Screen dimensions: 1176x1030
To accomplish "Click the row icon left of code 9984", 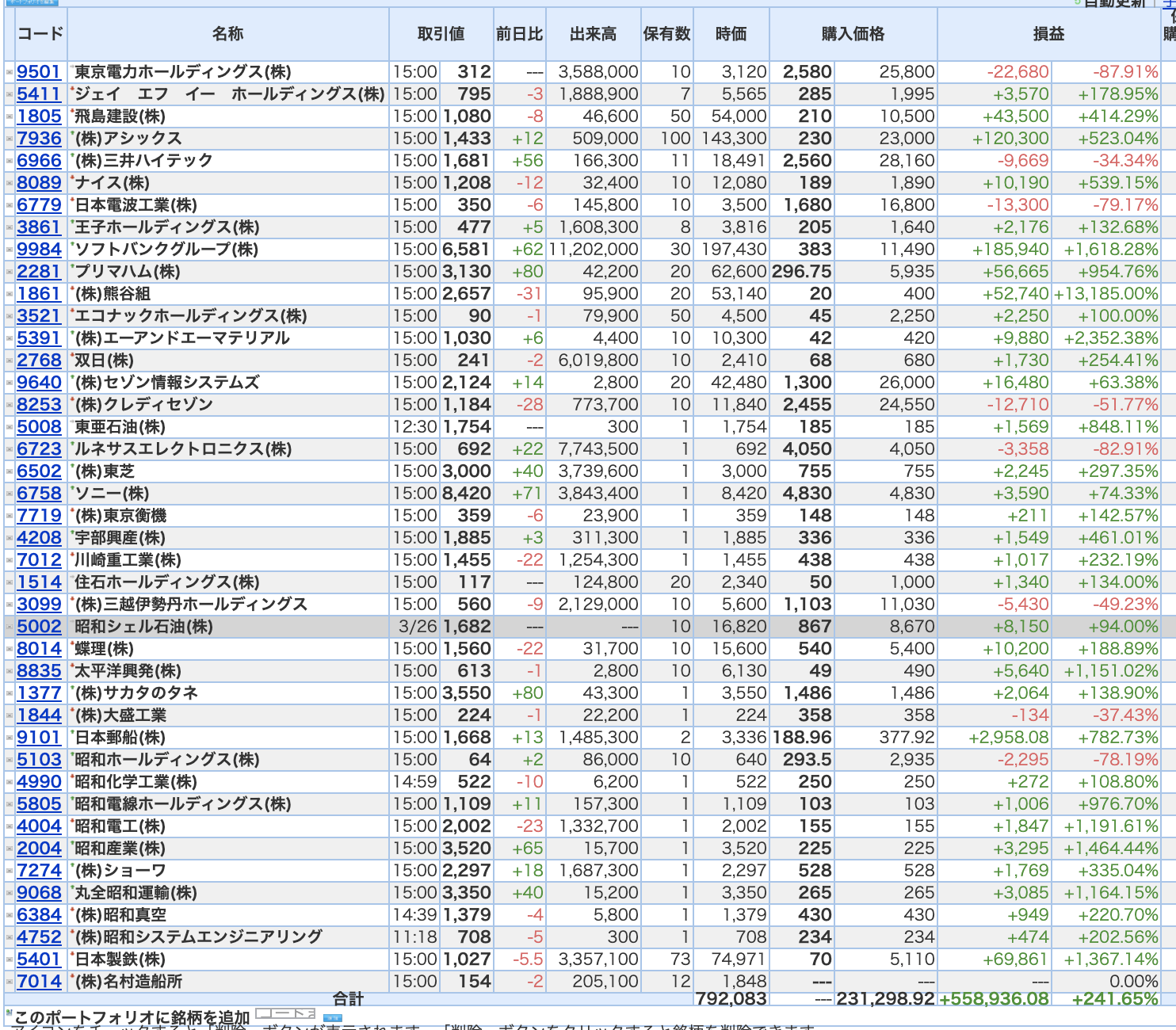I will (10, 250).
